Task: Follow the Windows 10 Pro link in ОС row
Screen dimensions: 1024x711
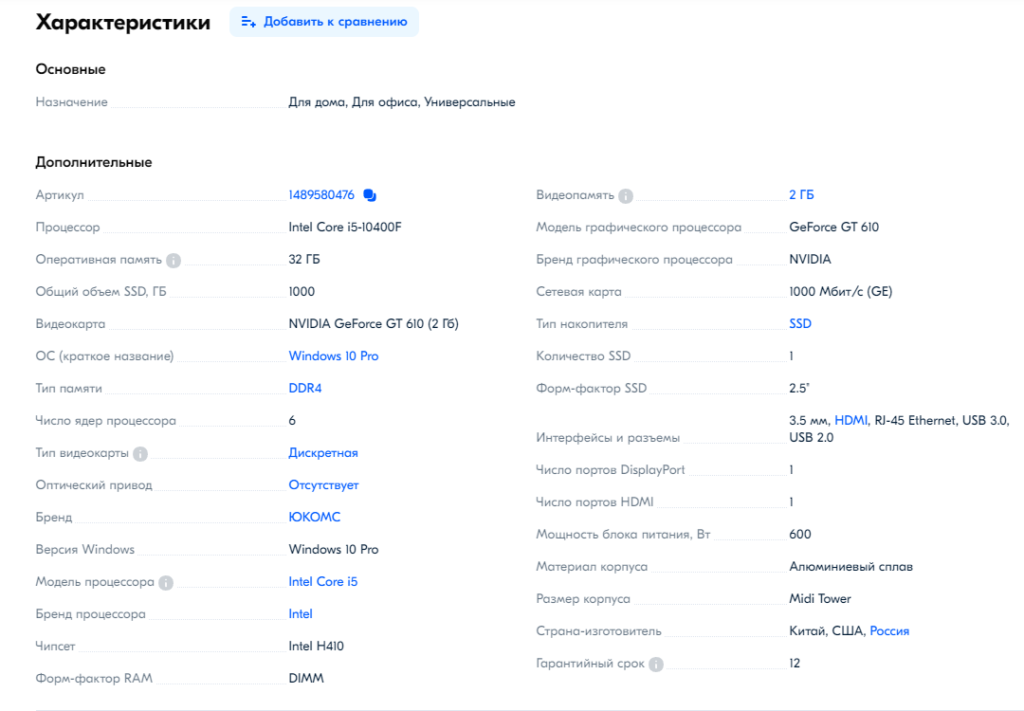Action: pyautogui.click(x=333, y=356)
